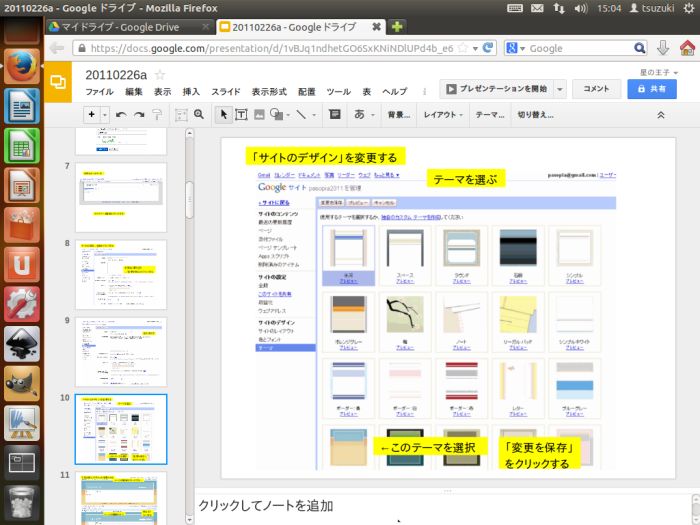The height and width of the screenshot is (525, 700).
Task: Expand the レイアウト layout dropdown
Action: pyautogui.click(x=443, y=115)
